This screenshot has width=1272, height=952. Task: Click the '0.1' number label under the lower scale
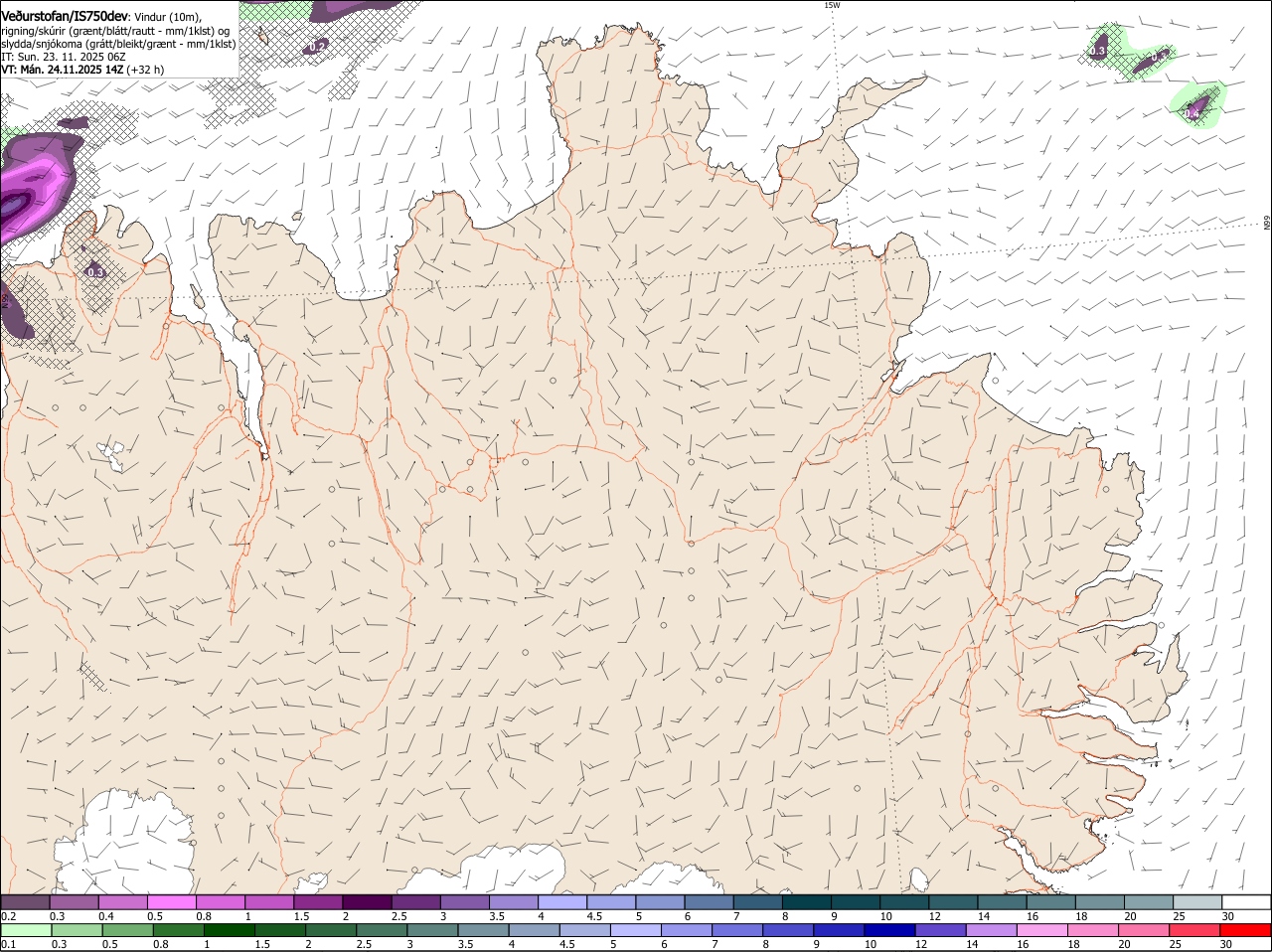tap(8, 944)
